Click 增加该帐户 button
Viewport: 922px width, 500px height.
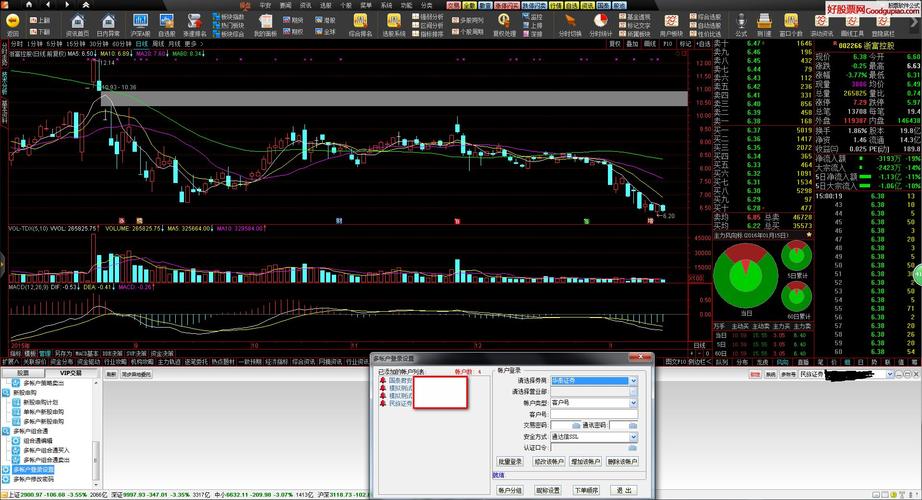coord(586,462)
